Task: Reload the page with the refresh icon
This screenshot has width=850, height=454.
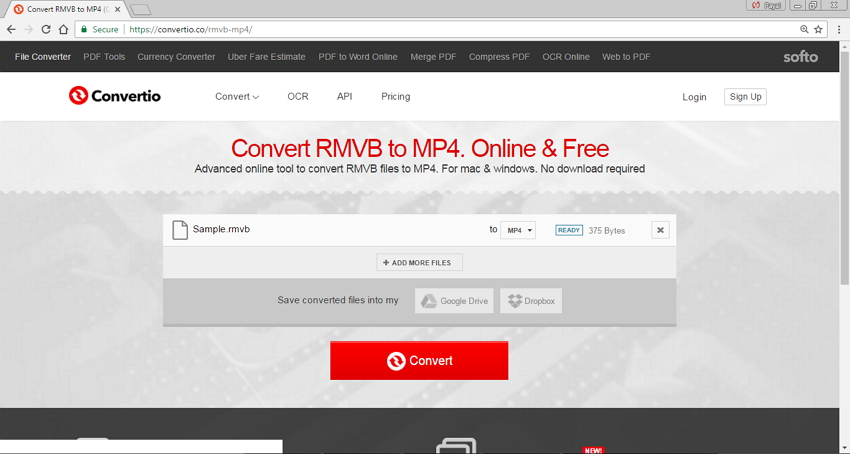Action: [46, 29]
